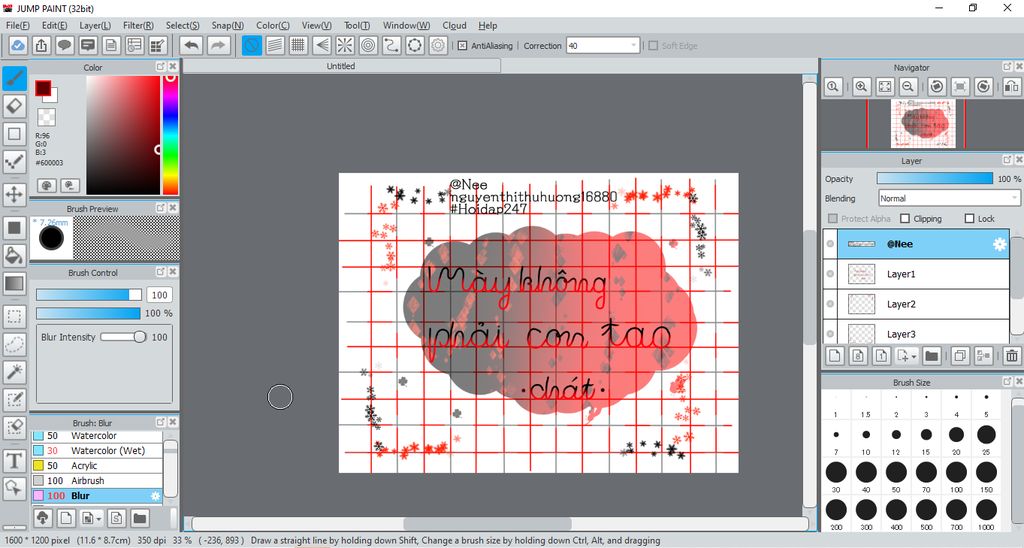Add a new layer folder
Screen dimensions: 1024x548
pyautogui.click(x=931, y=356)
